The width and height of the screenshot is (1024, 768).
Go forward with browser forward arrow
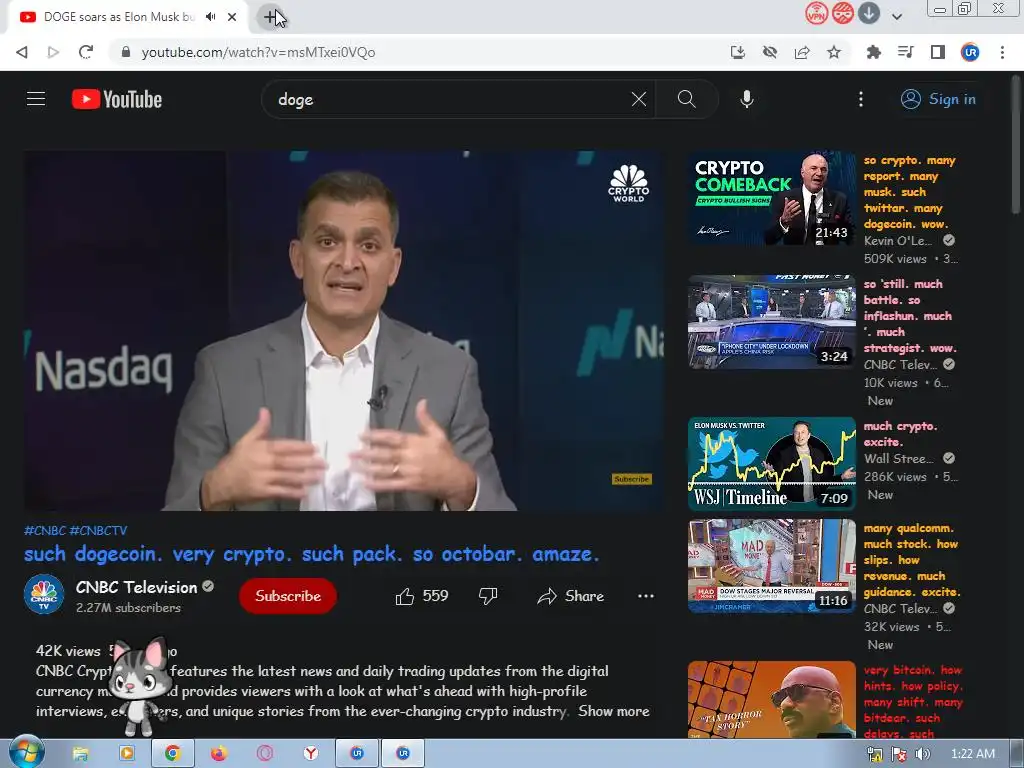(x=54, y=52)
